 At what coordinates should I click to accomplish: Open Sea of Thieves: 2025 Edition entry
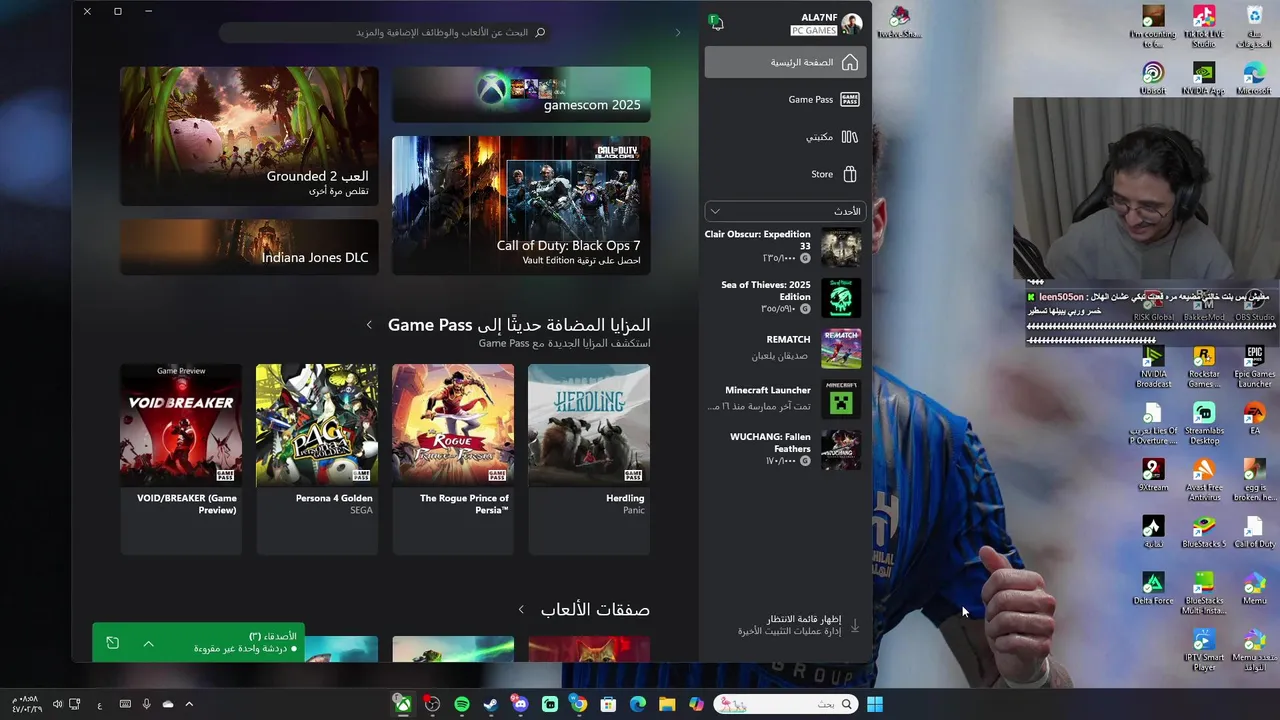783,297
